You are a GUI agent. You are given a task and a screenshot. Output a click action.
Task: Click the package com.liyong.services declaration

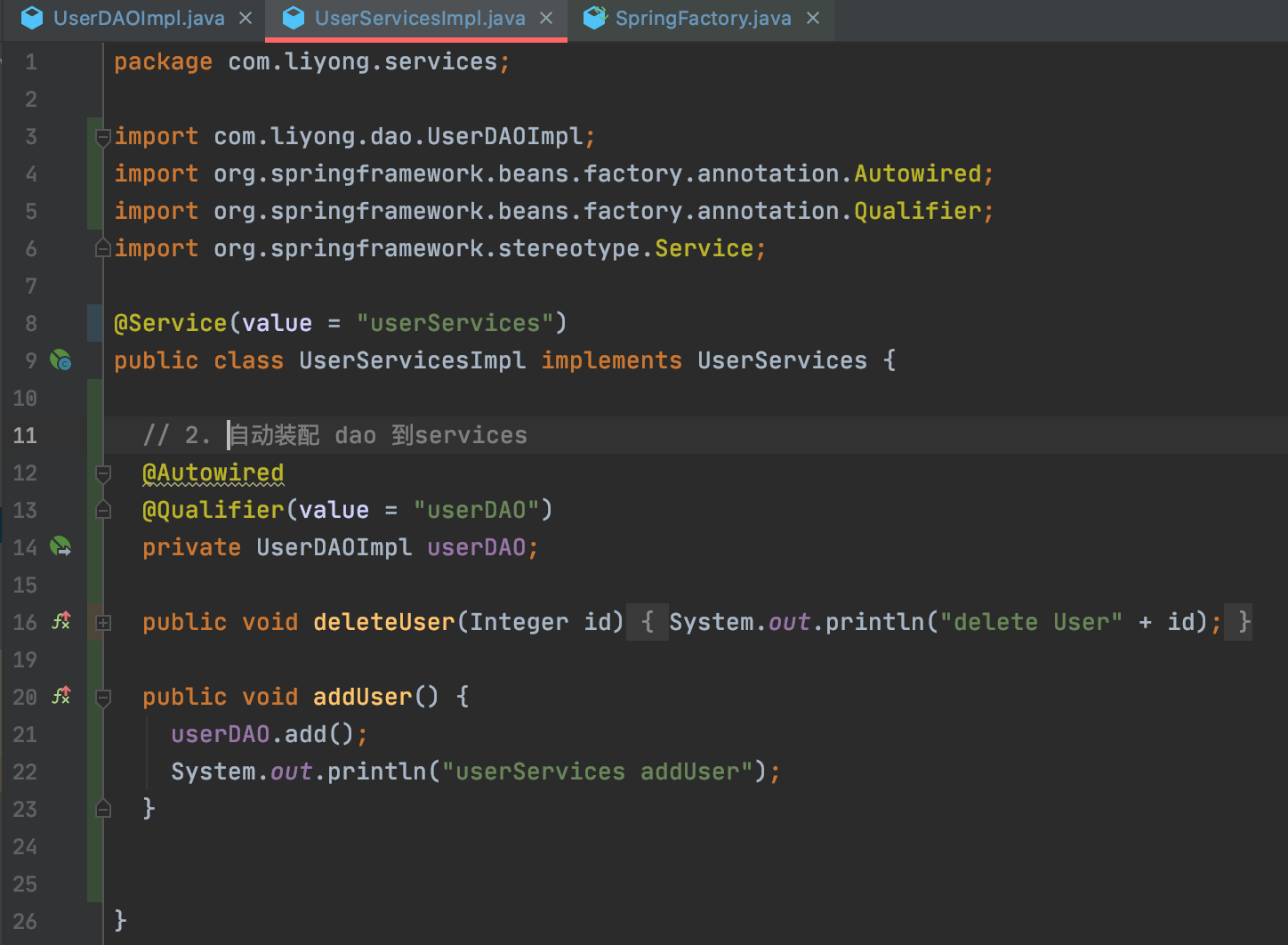[x=311, y=62]
